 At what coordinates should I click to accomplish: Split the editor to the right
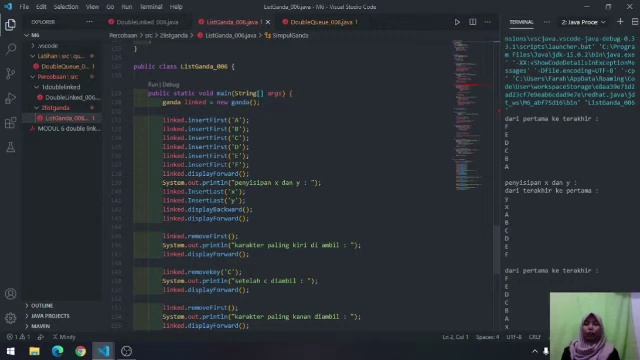click(472, 22)
